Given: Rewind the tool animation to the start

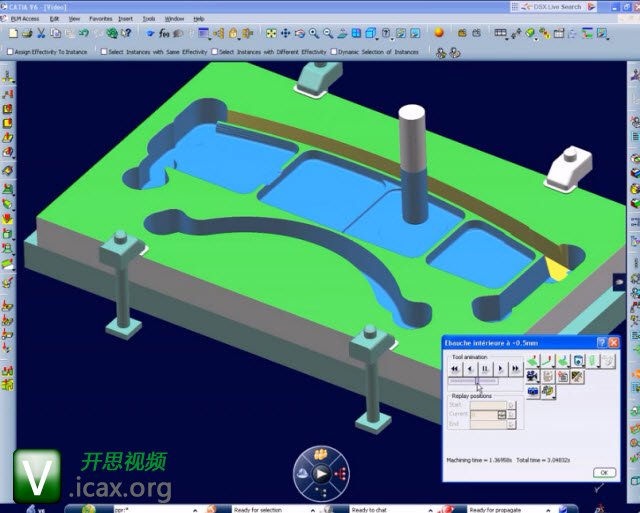Looking at the screenshot, I should click(455, 368).
